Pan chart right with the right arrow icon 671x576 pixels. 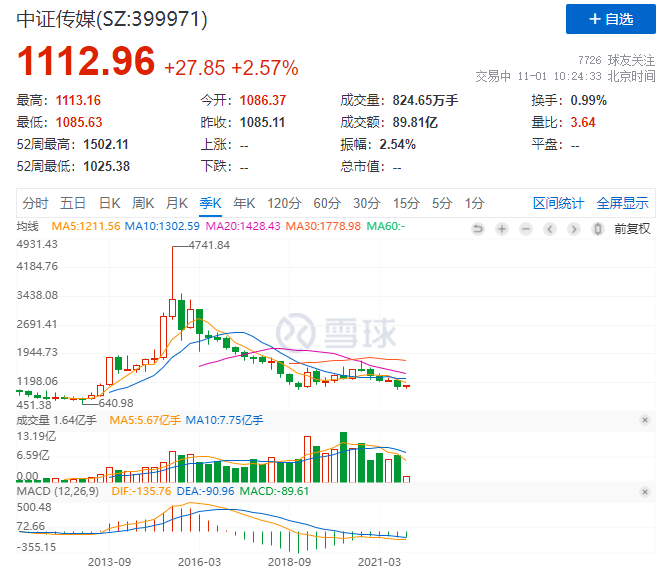pyautogui.click(x=573, y=229)
